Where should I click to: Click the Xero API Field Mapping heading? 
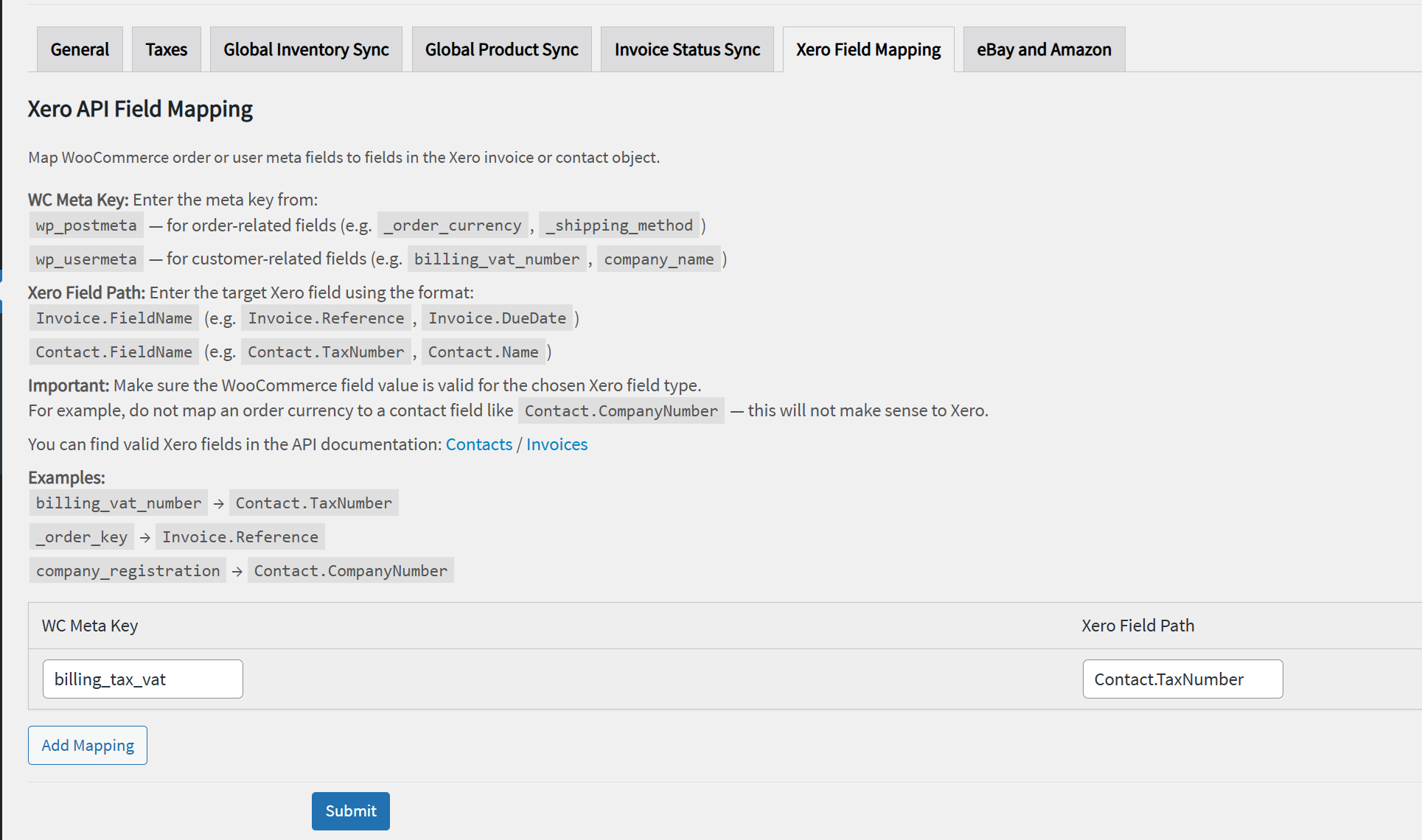coord(140,109)
